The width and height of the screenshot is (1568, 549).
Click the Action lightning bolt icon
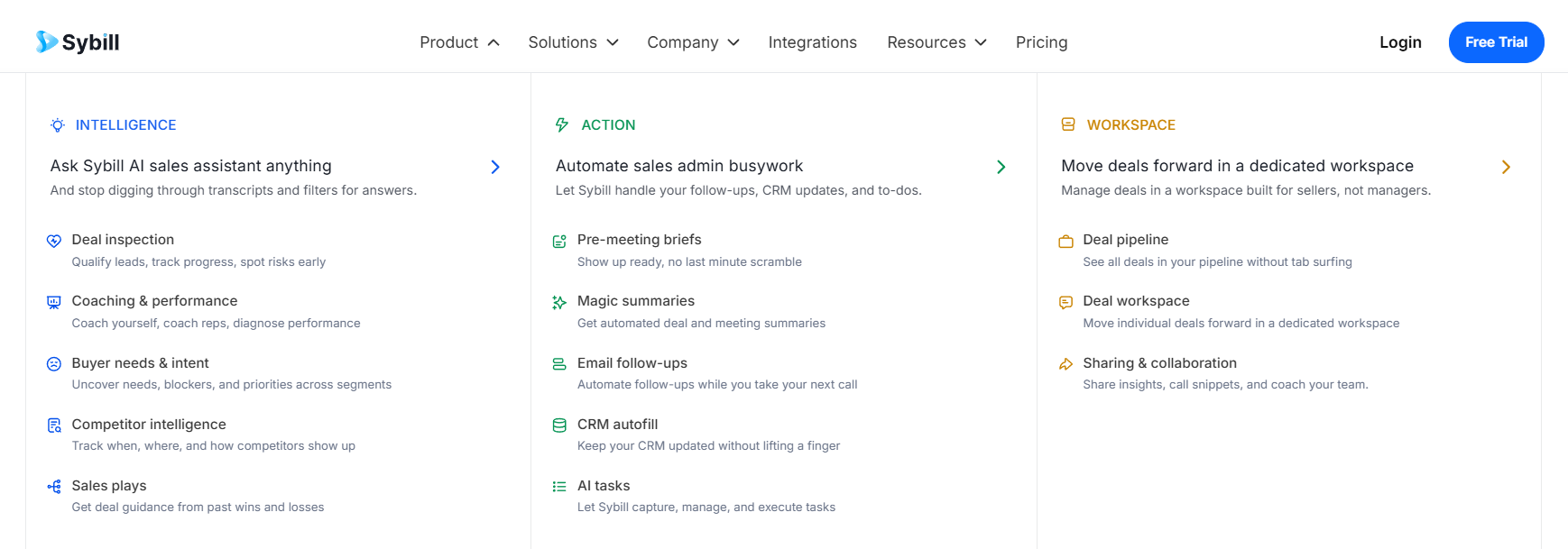[x=562, y=125]
